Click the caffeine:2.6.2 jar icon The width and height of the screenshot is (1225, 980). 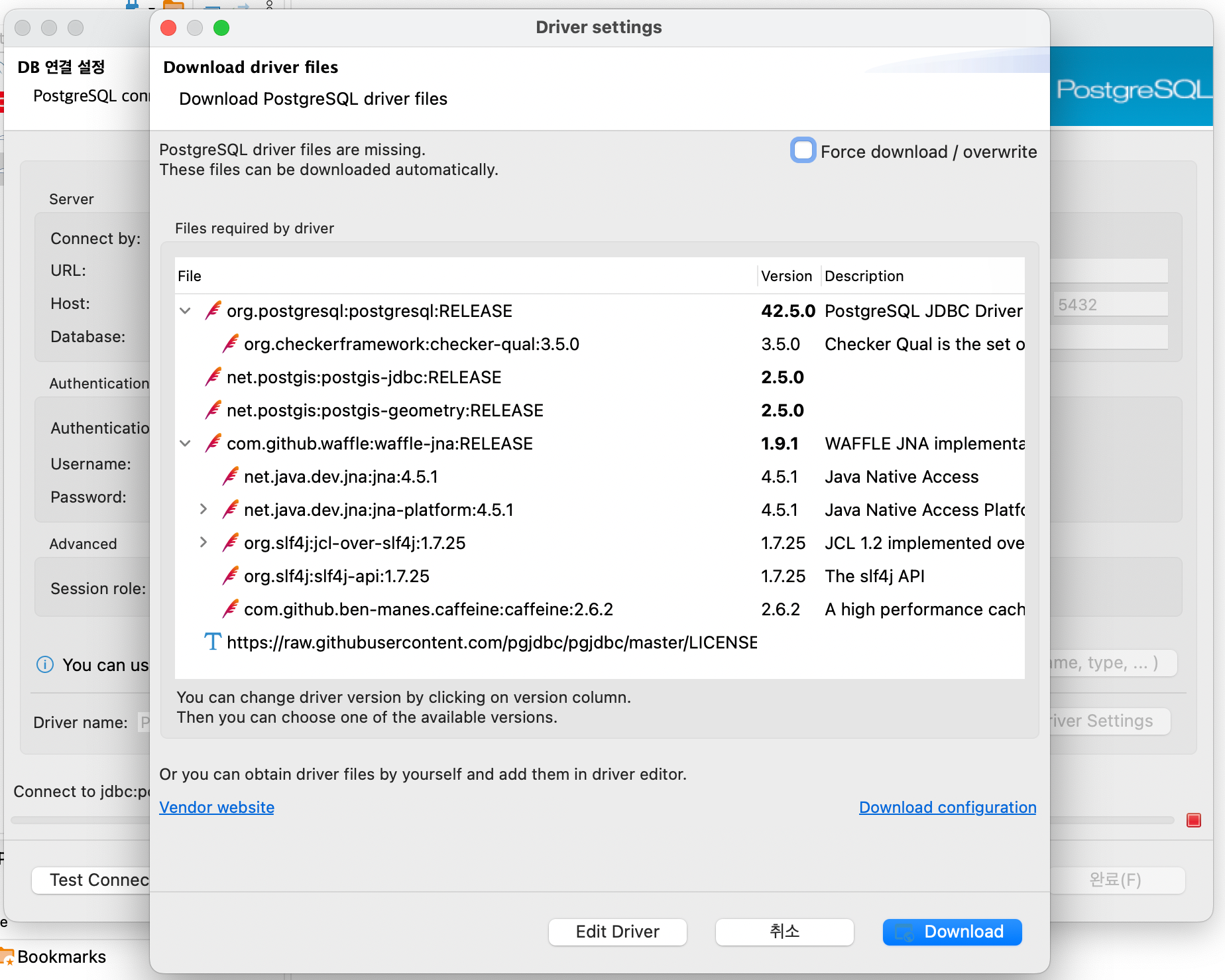tap(230, 609)
